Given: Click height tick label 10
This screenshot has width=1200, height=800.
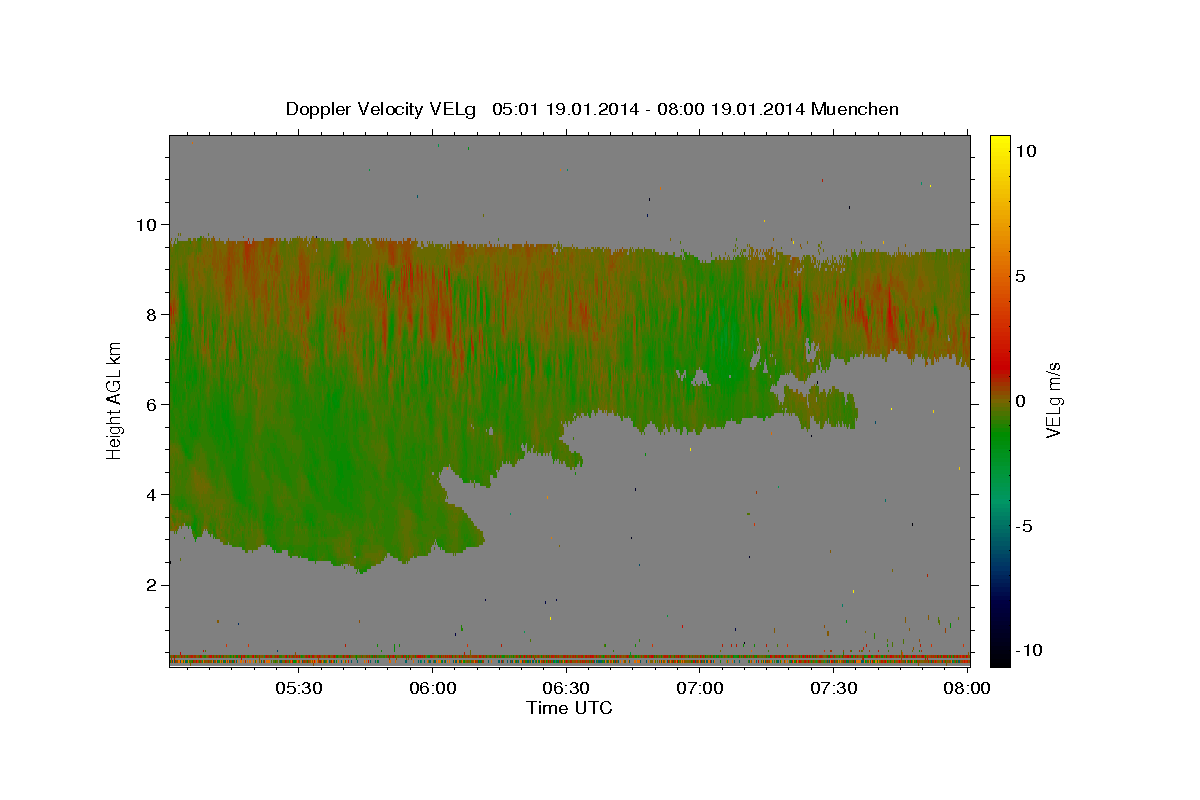Looking at the screenshot, I should tap(148, 224).
